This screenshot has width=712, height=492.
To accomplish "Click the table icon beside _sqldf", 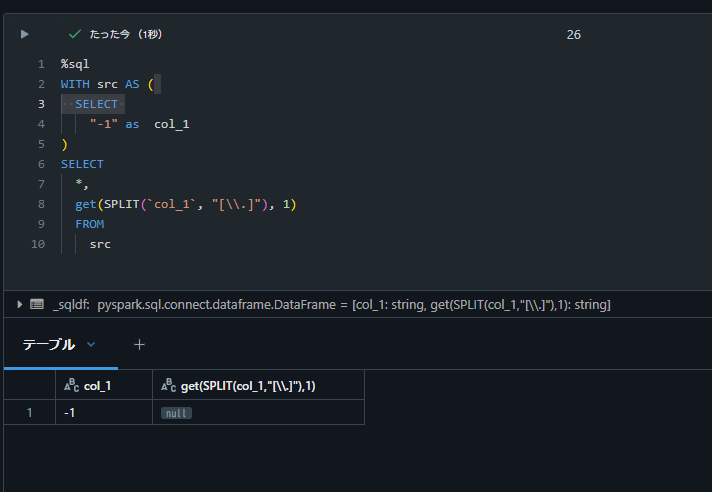I will click(x=37, y=304).
